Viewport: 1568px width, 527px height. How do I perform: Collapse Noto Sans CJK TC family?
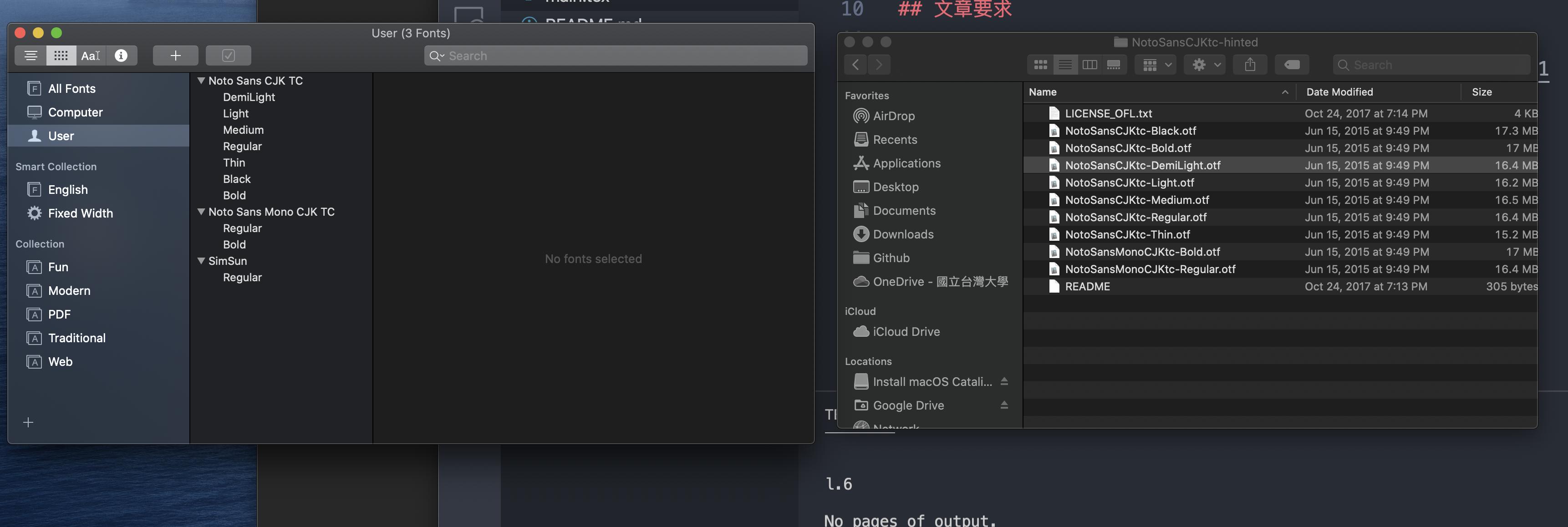point(201,81)
